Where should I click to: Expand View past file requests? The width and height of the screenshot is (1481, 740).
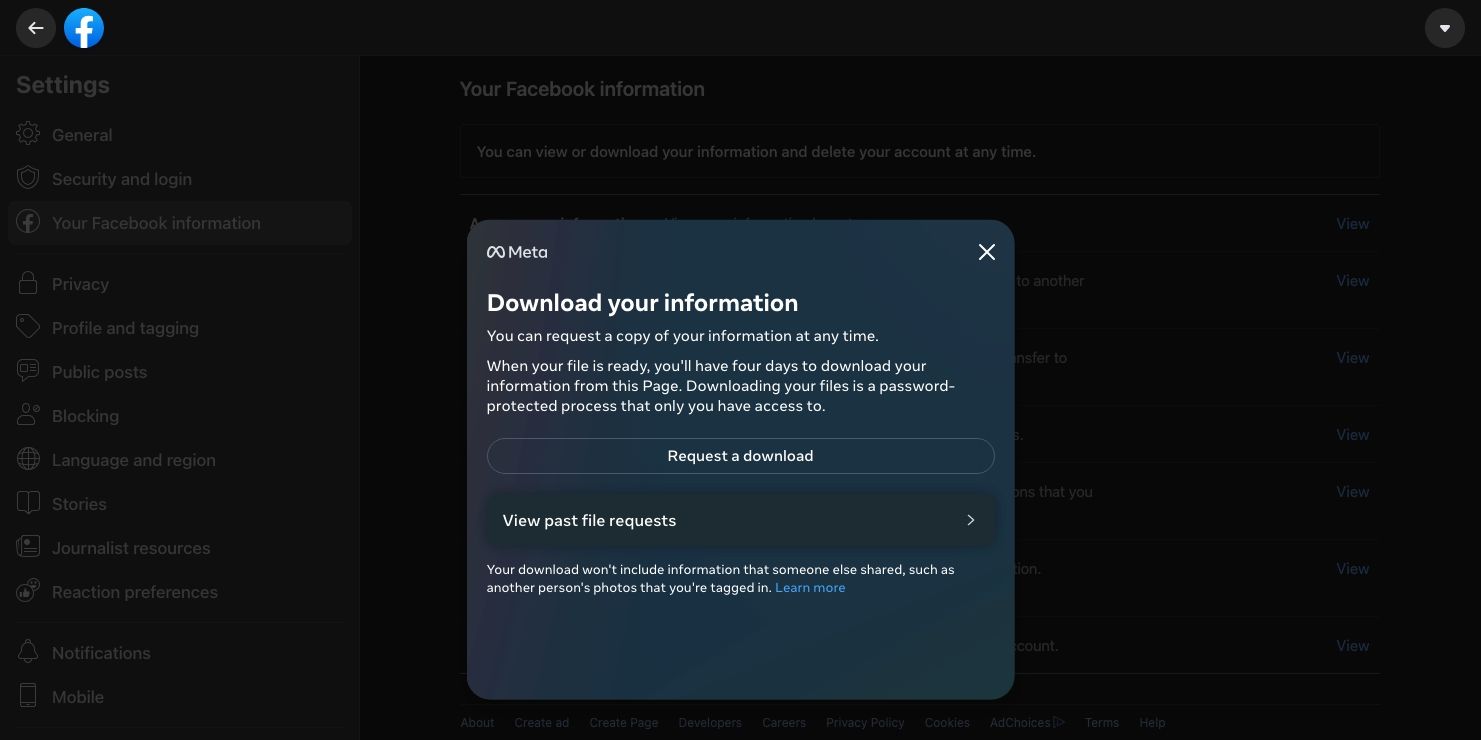click(740, 520)
